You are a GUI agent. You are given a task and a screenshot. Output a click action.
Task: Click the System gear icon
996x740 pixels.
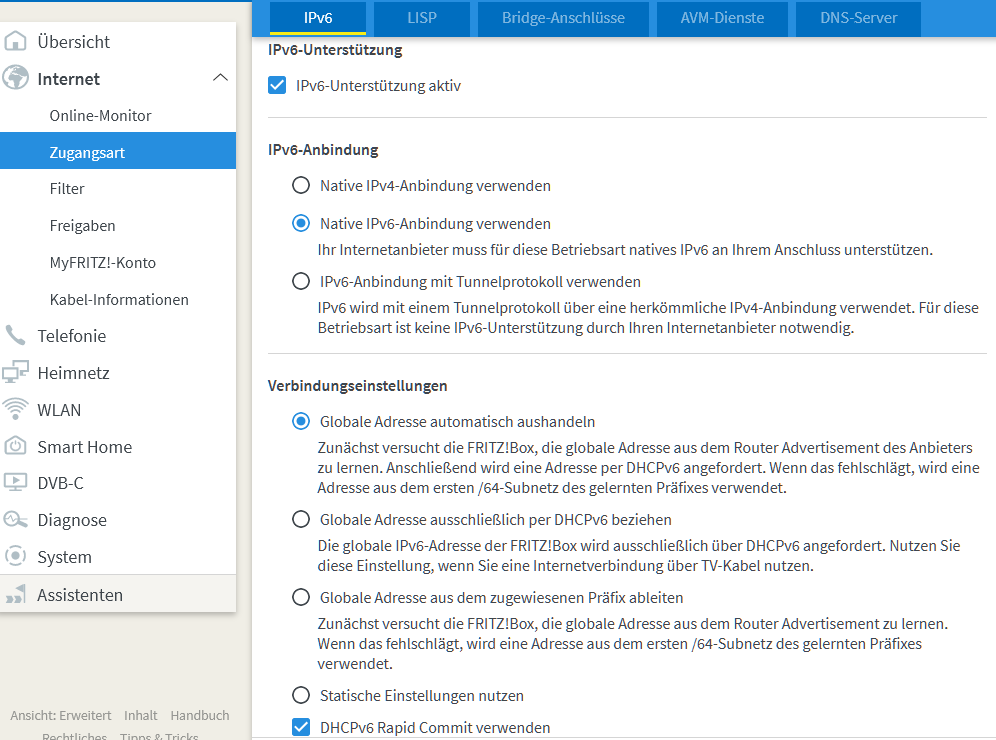click(15, 556)
